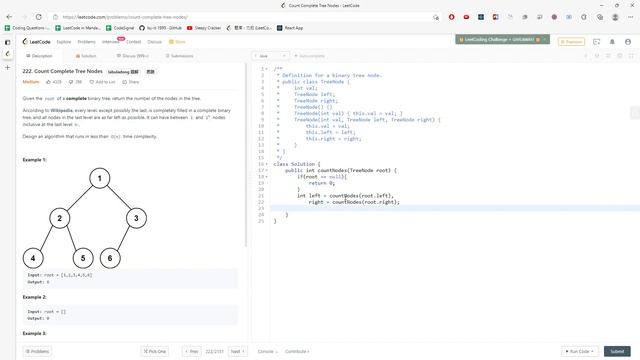This screenshot has height=360, width=640.
Task: Click the GitHub bookmark in bookmarks bar
Action: point(160,28)
